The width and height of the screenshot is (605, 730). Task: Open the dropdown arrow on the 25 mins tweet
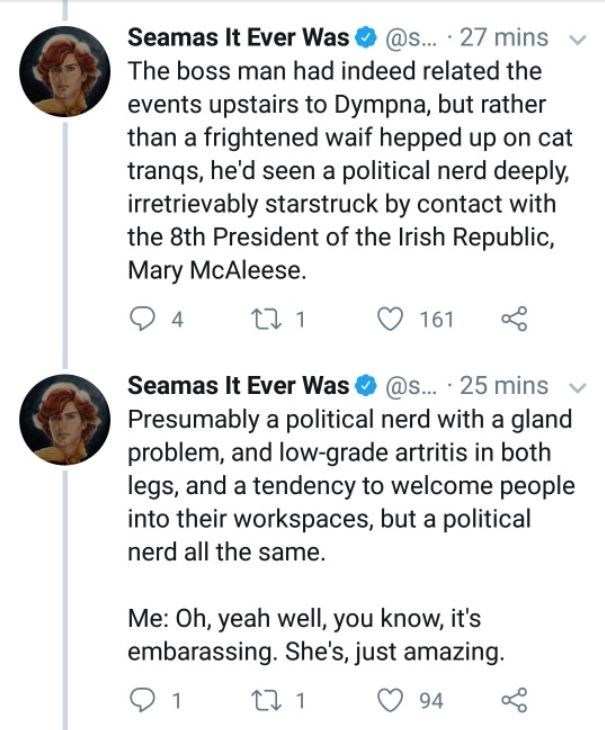pyautogui.click(x=577, y=387)
